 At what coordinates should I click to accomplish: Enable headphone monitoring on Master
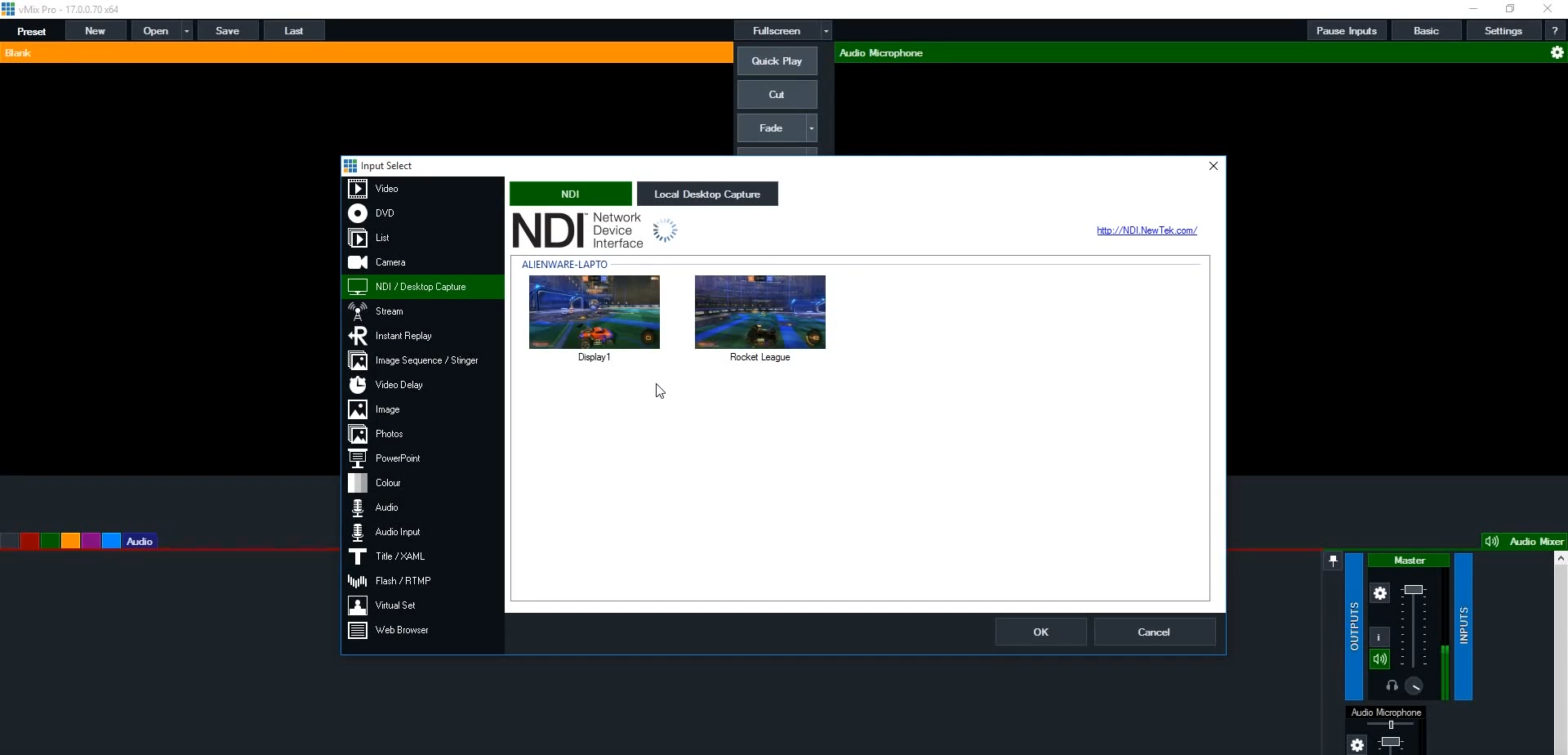1393,686
